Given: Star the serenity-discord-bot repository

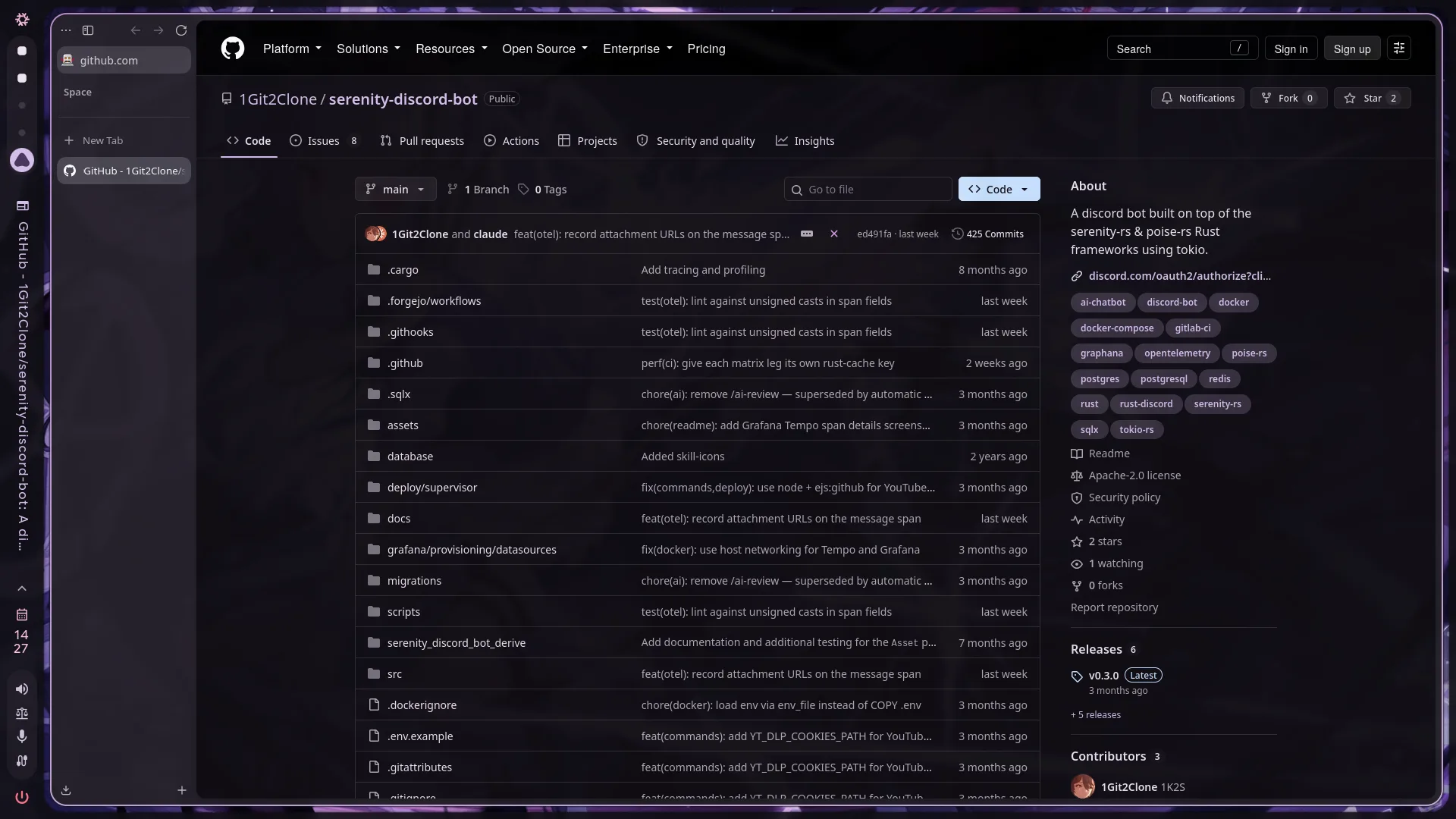Looking at the screenshot, I should [x=1372, y=98].
